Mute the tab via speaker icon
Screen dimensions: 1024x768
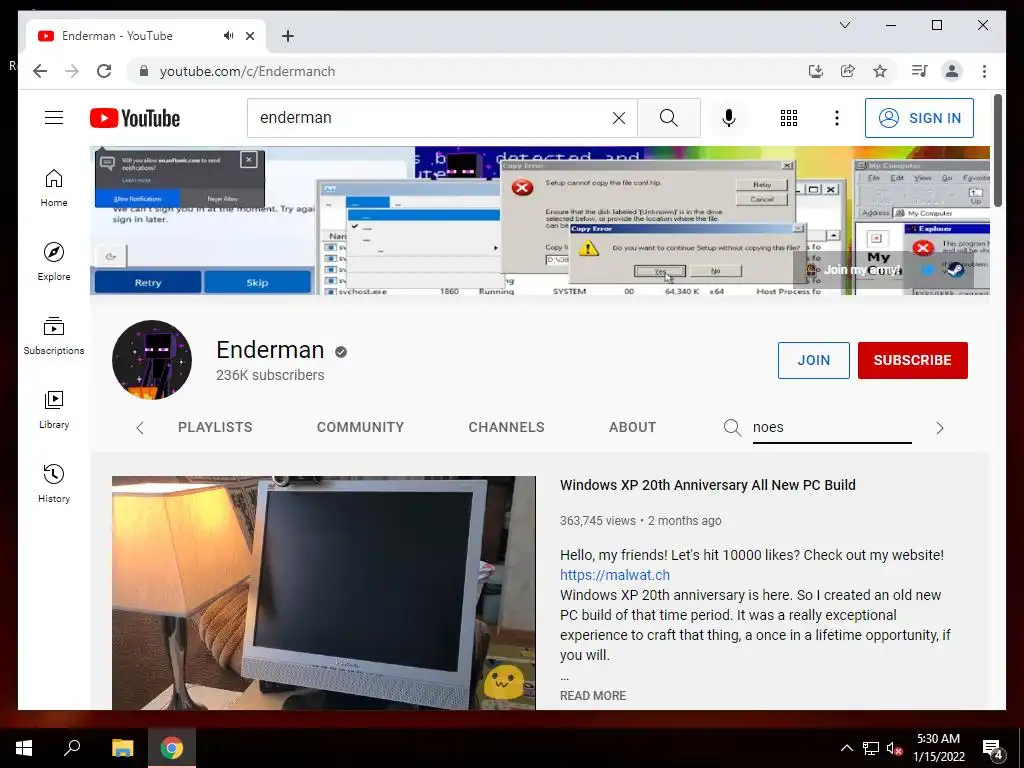coord(228,36)
